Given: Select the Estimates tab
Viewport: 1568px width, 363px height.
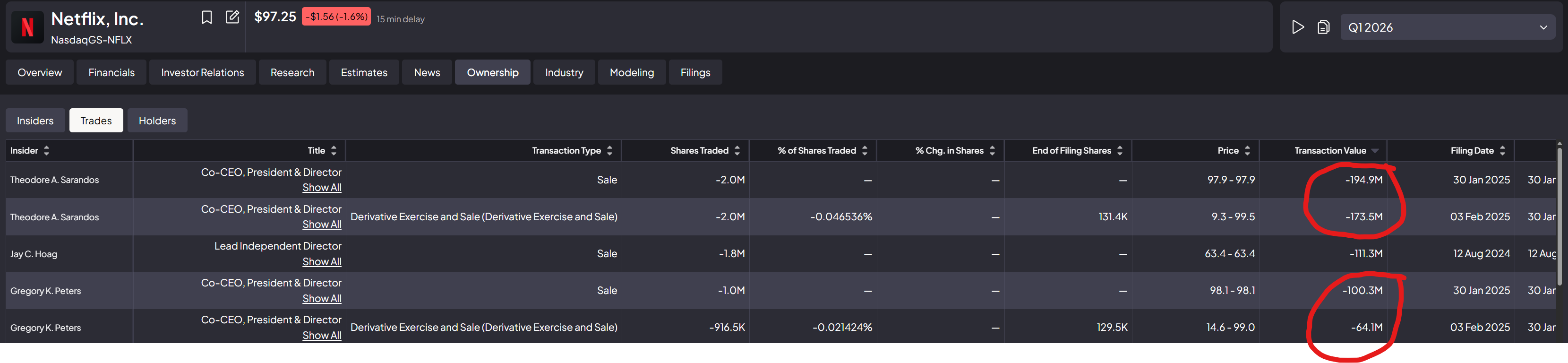Looking at the screenshot, I should pos(364,72).
